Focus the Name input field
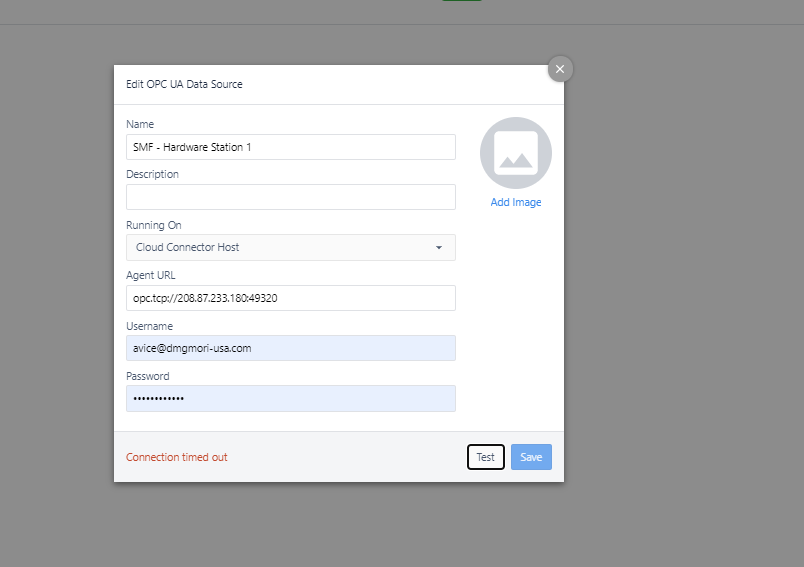Screen dimensions: 804x567 291,147
